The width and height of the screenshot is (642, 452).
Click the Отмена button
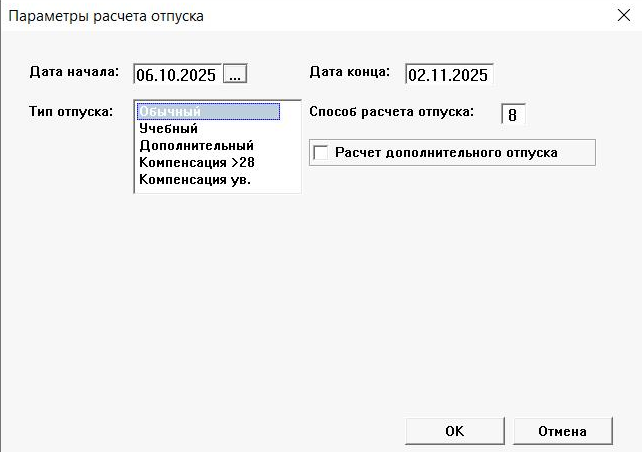(x=561, y=431)
